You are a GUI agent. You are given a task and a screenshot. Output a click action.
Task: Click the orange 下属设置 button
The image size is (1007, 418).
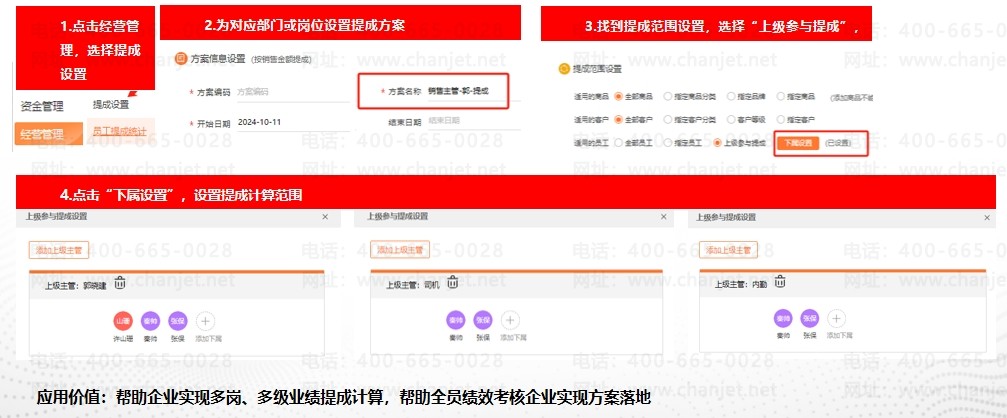click(x=798, y=143)
